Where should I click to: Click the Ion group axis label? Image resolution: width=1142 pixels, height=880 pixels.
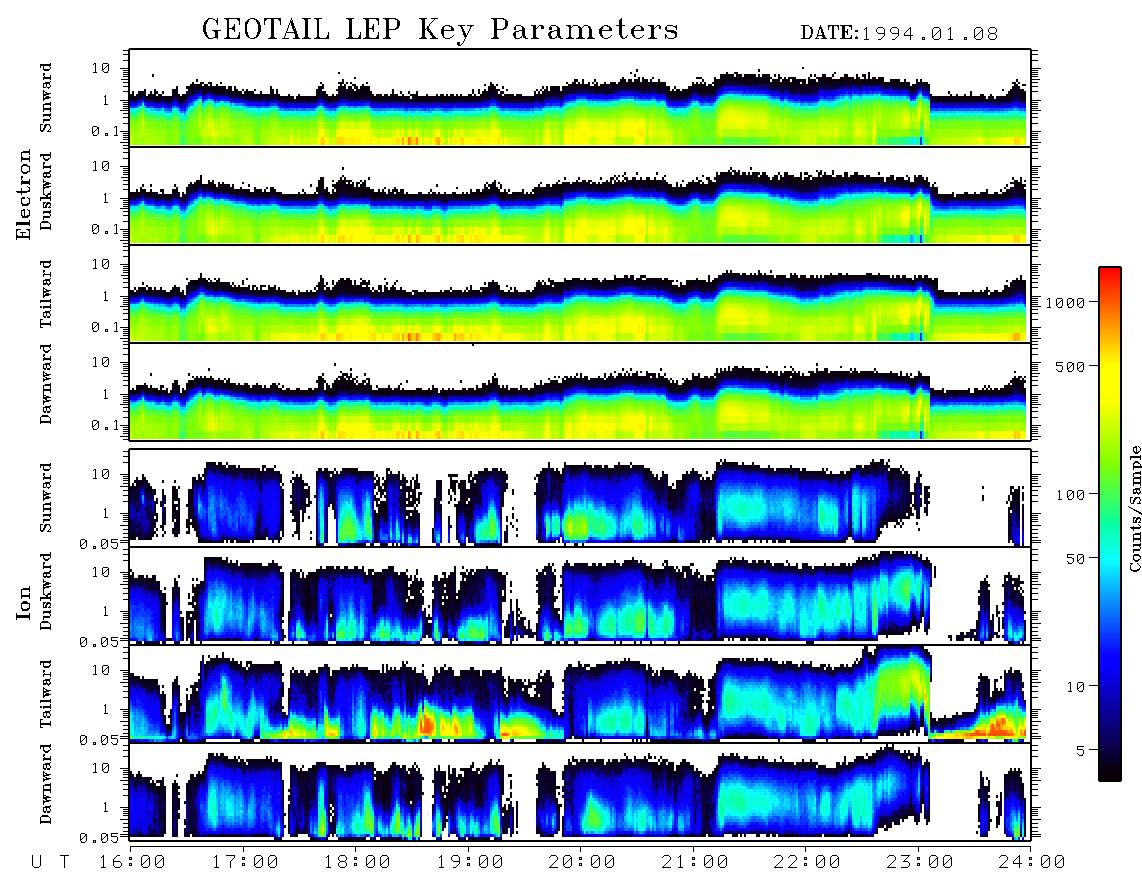pyautogui.click(x=24, y=602)
